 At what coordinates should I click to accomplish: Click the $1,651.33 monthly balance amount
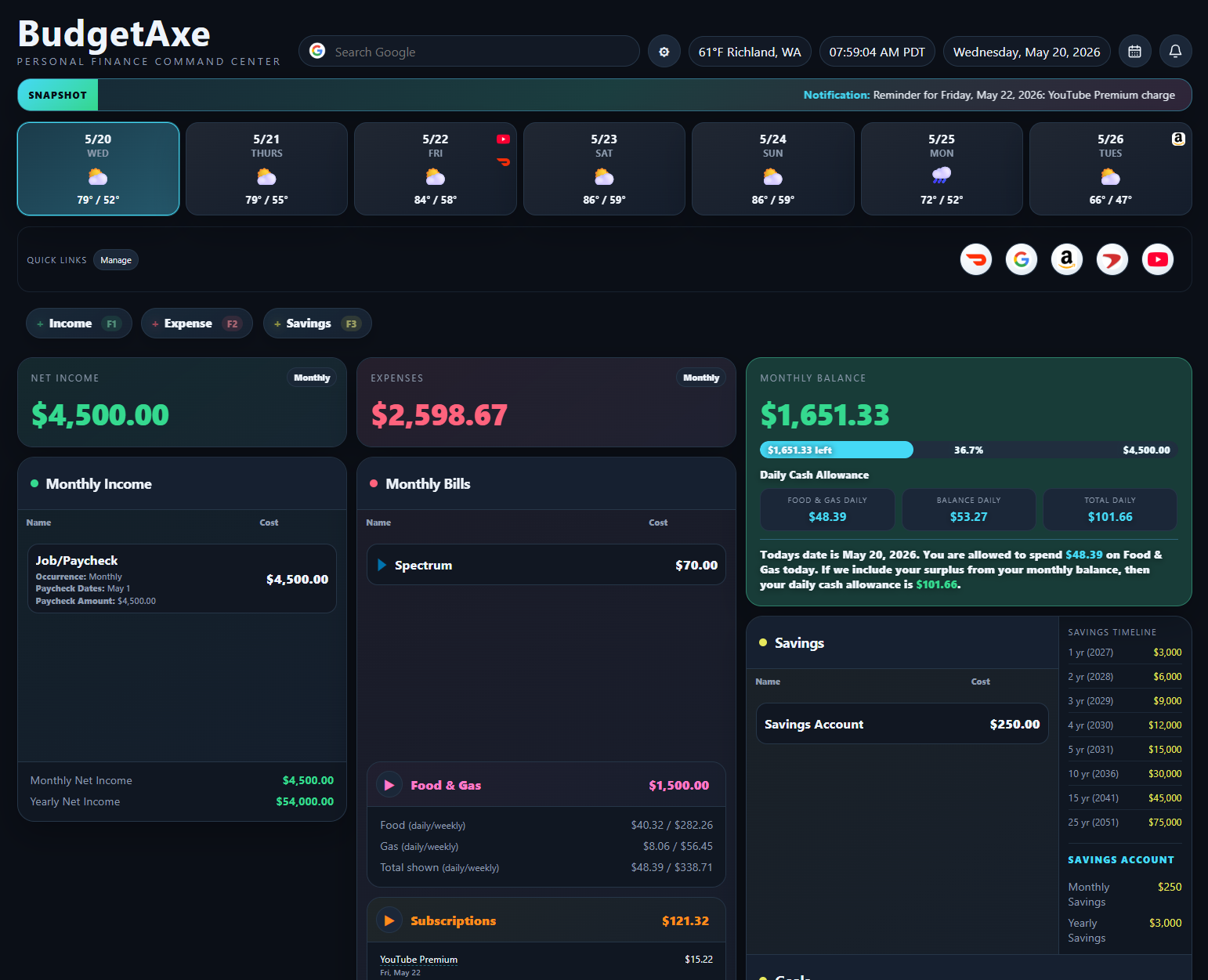[x=825, y=414]
